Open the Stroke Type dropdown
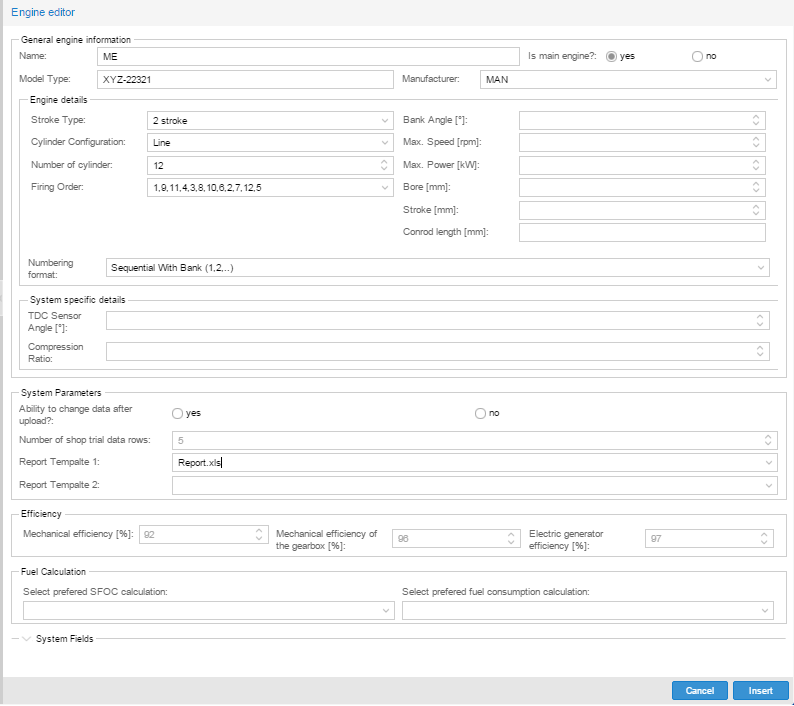Screen dimensions: 794x706 click(270, 121)
